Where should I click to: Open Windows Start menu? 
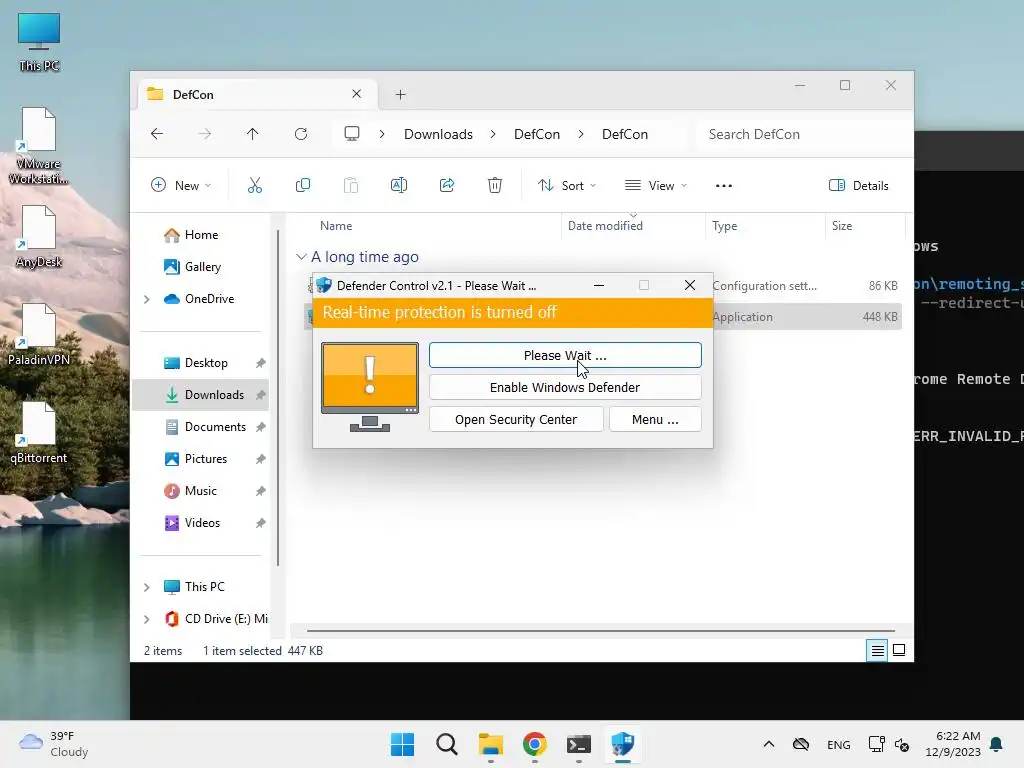[402, 744]
